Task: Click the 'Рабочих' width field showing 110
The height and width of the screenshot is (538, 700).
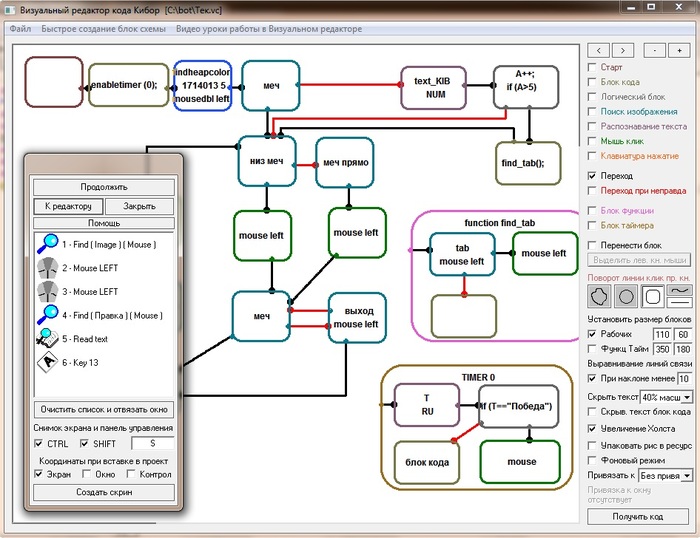Action: coord(661,333)
